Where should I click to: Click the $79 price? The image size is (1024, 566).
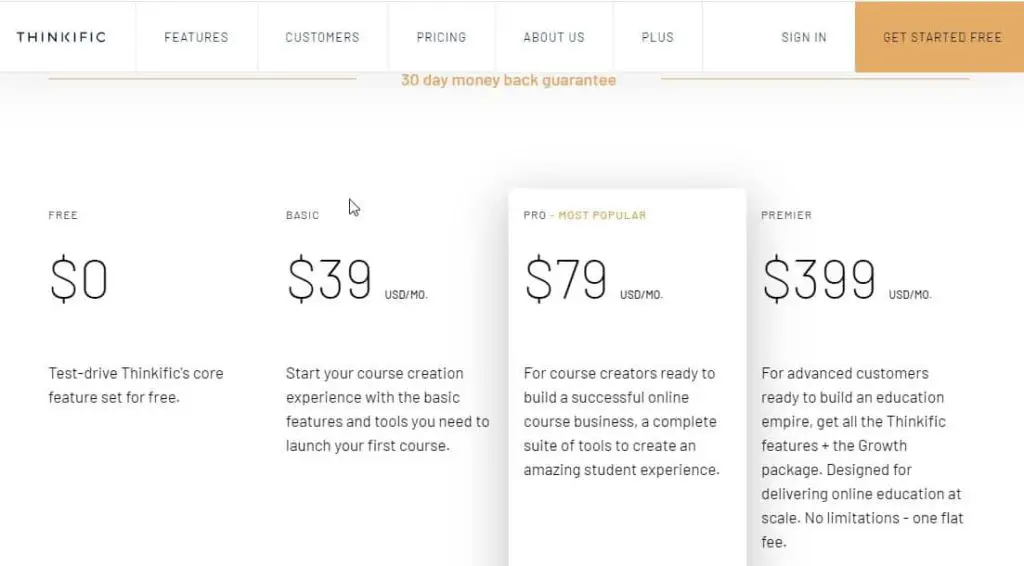point(566,279)
